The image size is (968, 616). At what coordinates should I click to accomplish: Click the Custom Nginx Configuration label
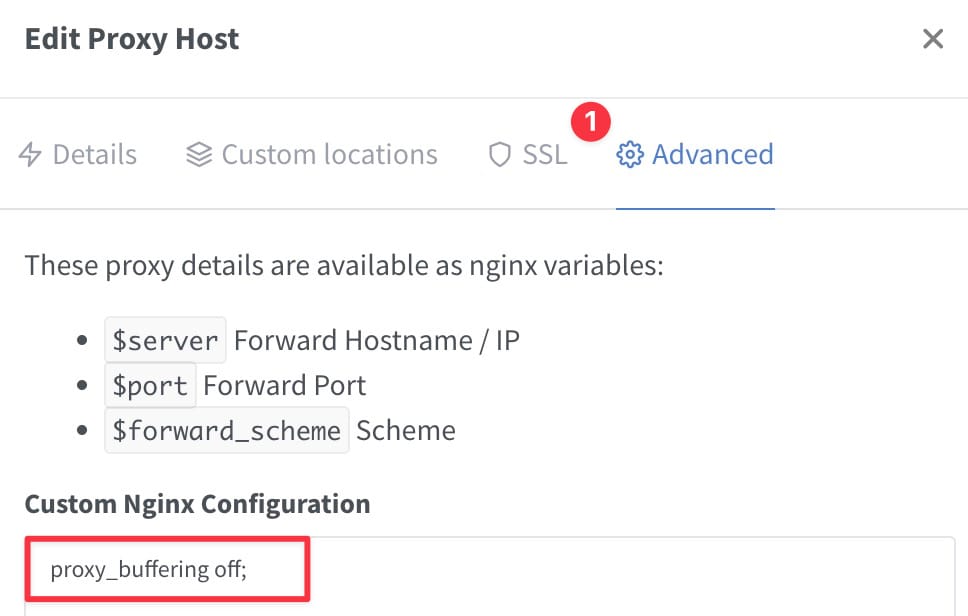[198, 504]
